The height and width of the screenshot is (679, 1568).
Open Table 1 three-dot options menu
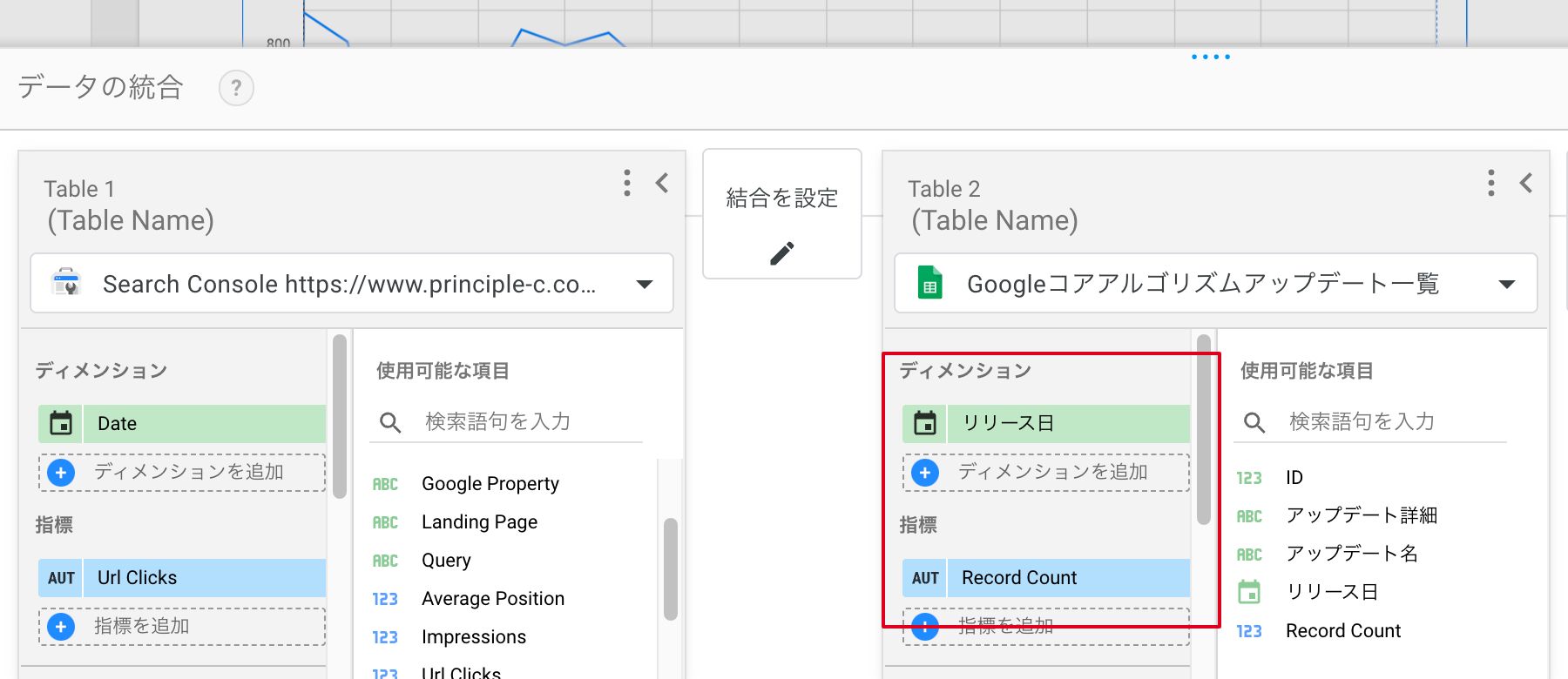(627, 183)
